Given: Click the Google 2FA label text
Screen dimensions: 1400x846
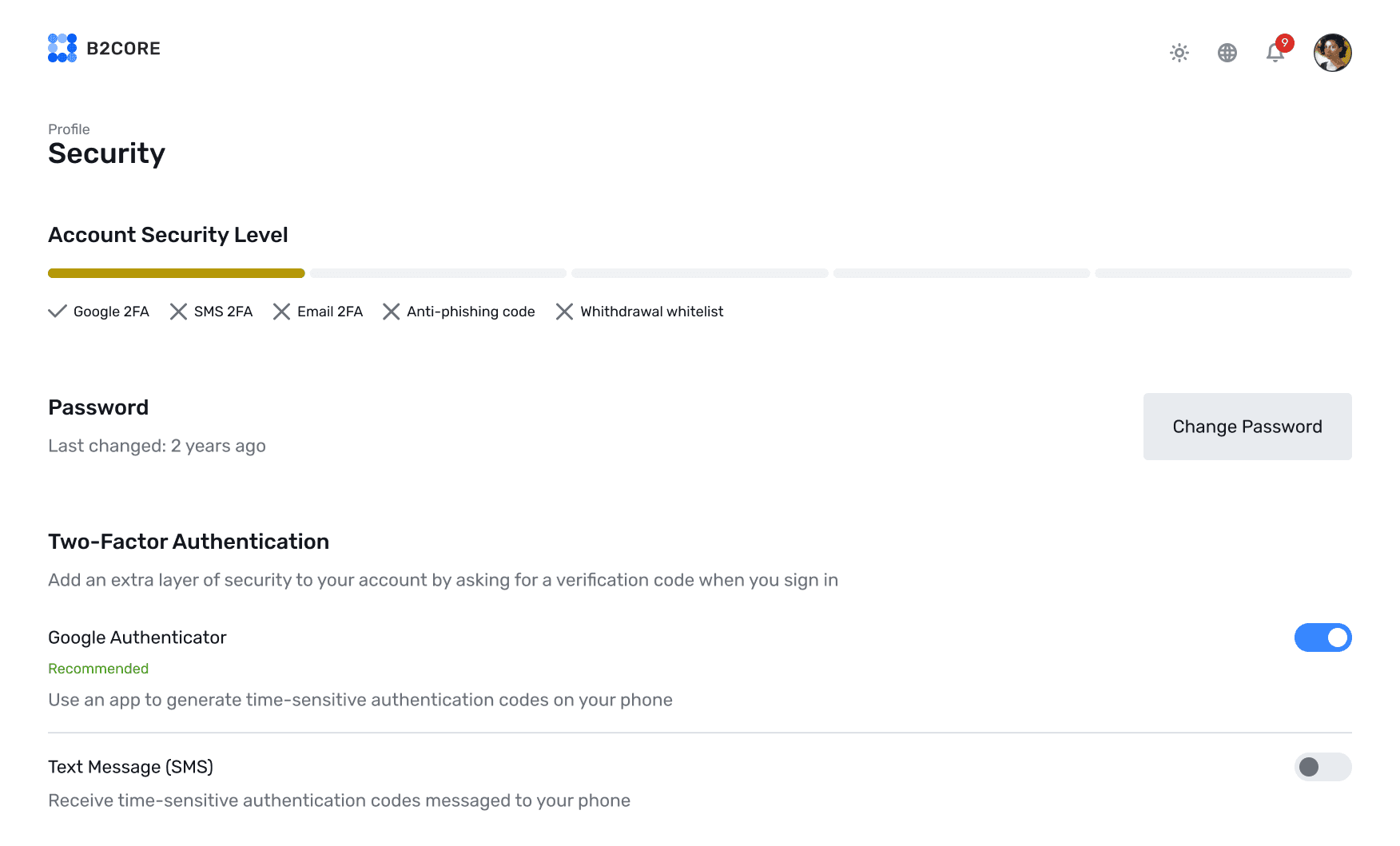Looking at the screenshot, I should (x=111, y=312).
